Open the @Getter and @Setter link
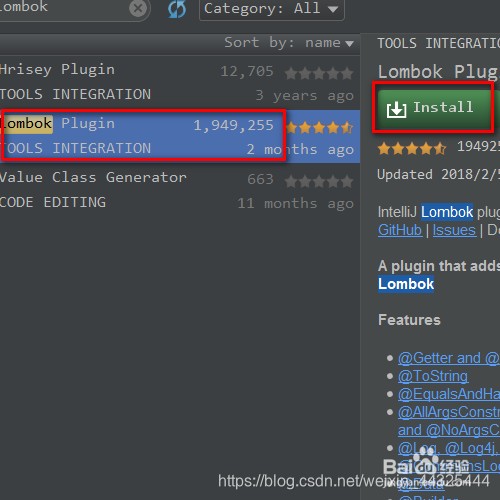This screenshot has height=500, width=500. click(x=449, y=358)
